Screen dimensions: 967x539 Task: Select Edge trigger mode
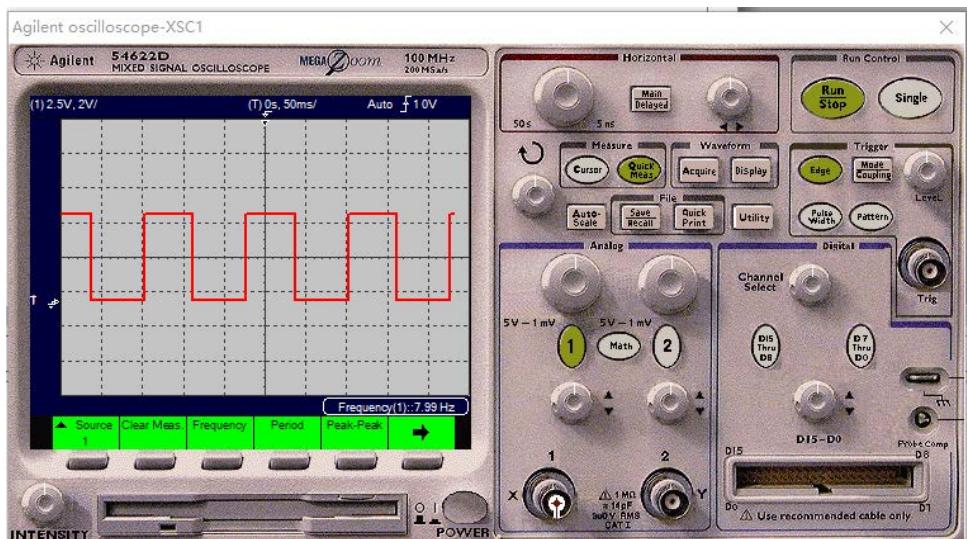tap(820, 171)
